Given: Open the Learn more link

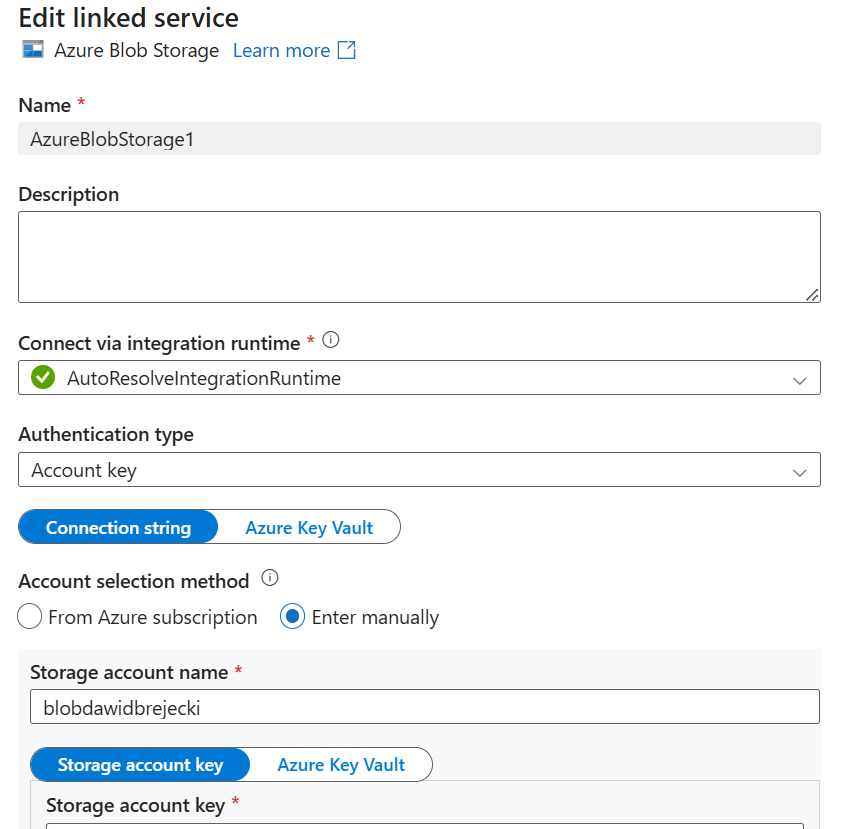Looking at the screenshot, I should [281, 50].
